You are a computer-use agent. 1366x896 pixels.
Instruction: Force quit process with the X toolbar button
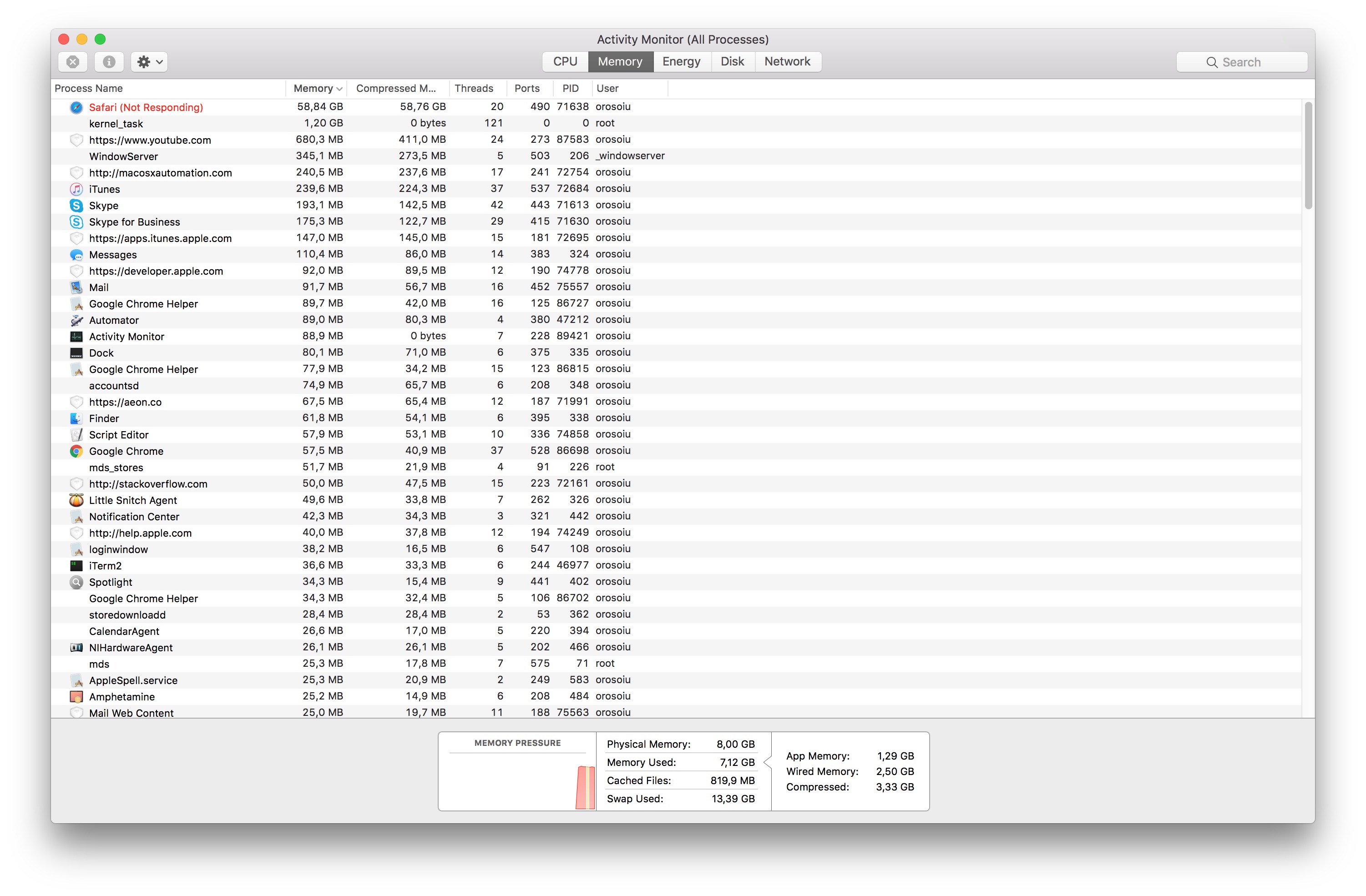(73, 62)
